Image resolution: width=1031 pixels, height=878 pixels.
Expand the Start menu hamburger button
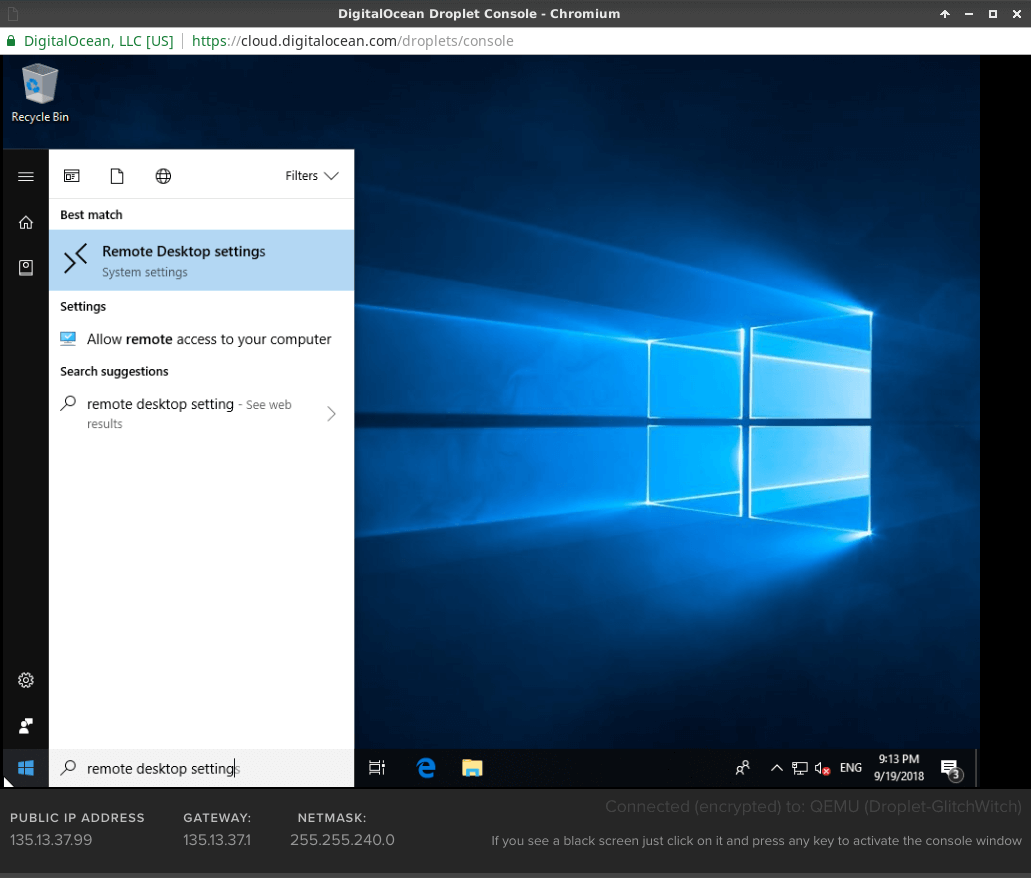(26, 176)
